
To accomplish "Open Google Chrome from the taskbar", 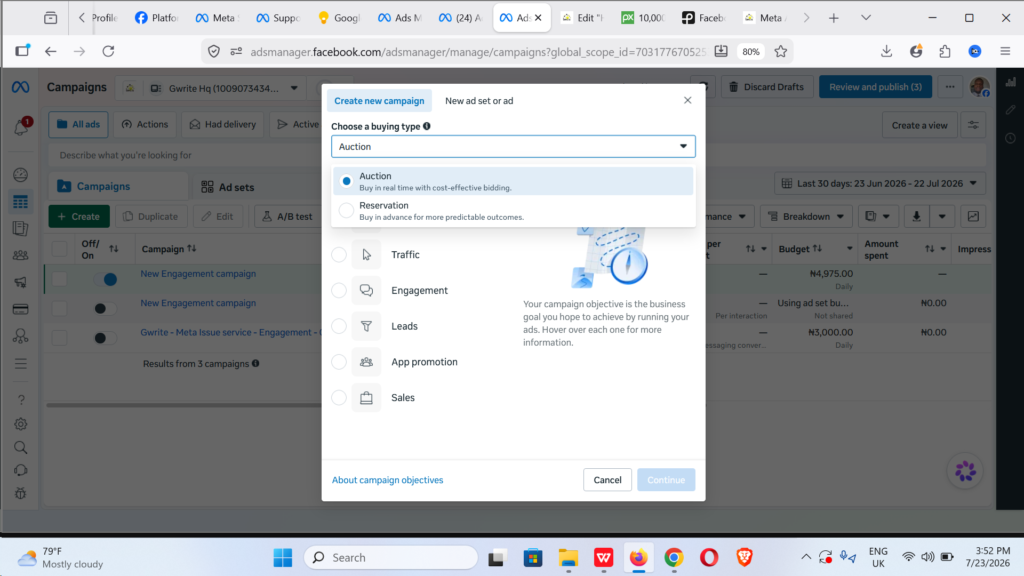I will pos(674,558).
